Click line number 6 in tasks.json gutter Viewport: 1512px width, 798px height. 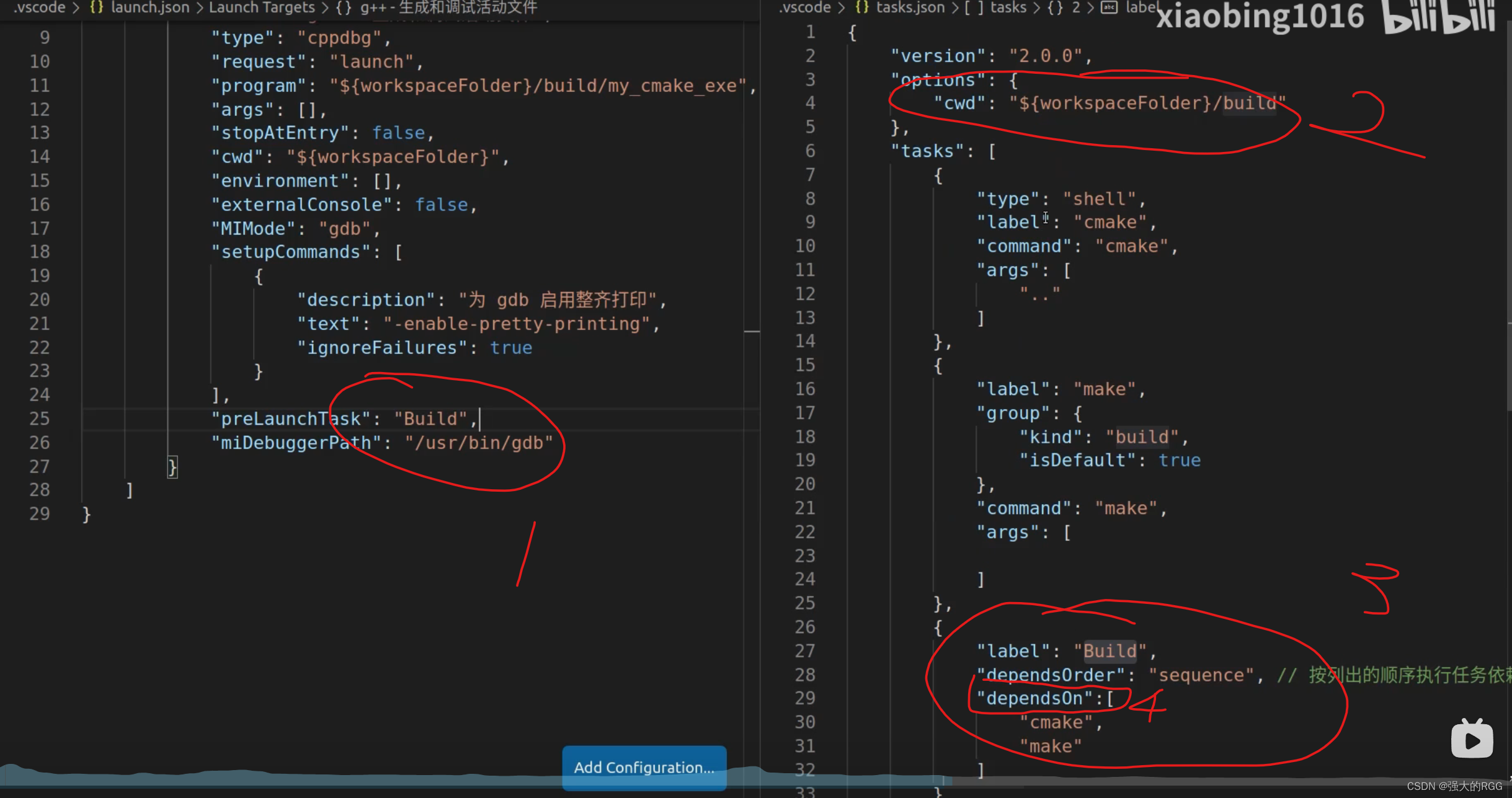click(x=811, y=151)
